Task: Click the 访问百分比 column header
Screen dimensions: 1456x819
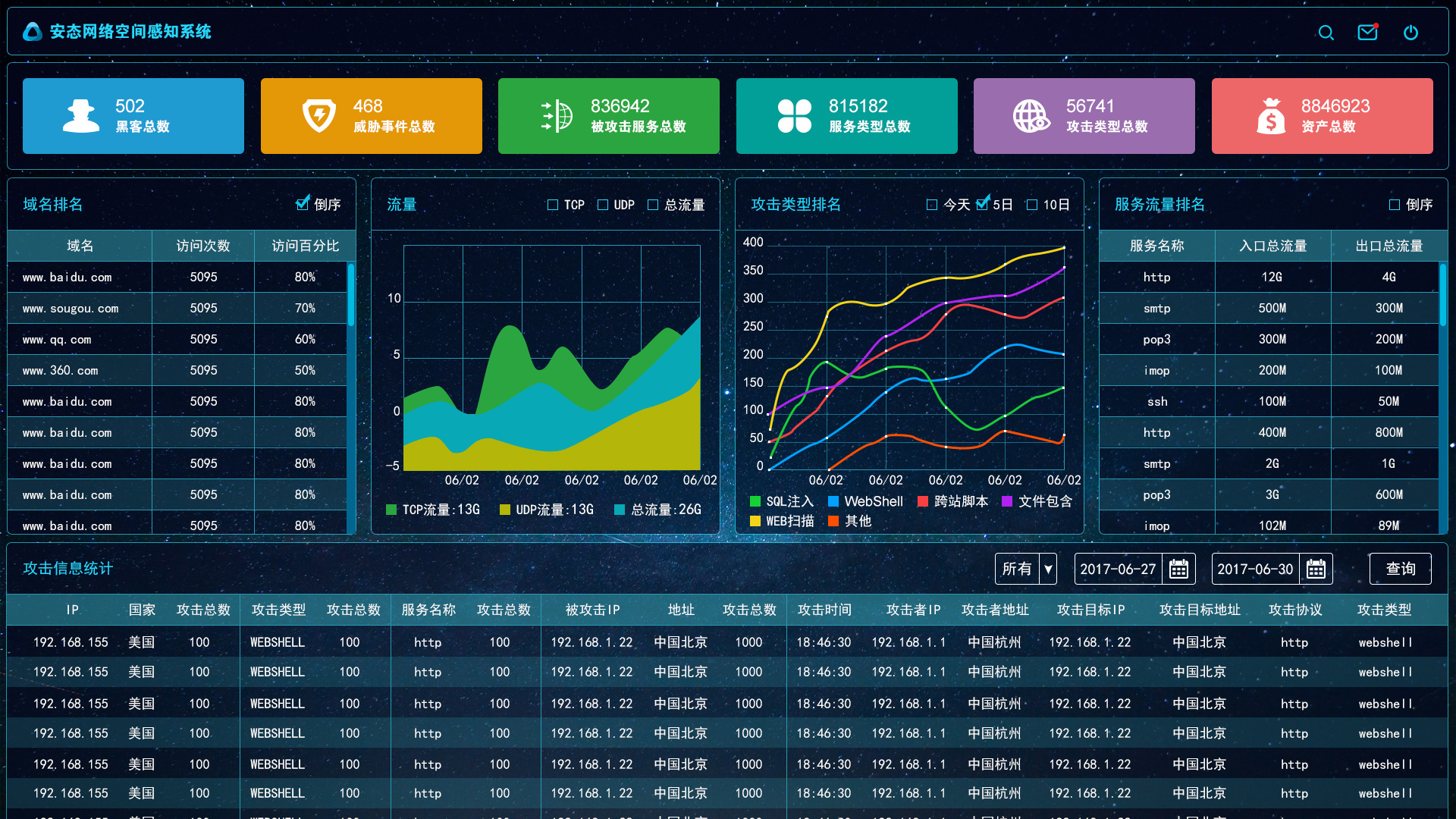Action: click(305, 246)
